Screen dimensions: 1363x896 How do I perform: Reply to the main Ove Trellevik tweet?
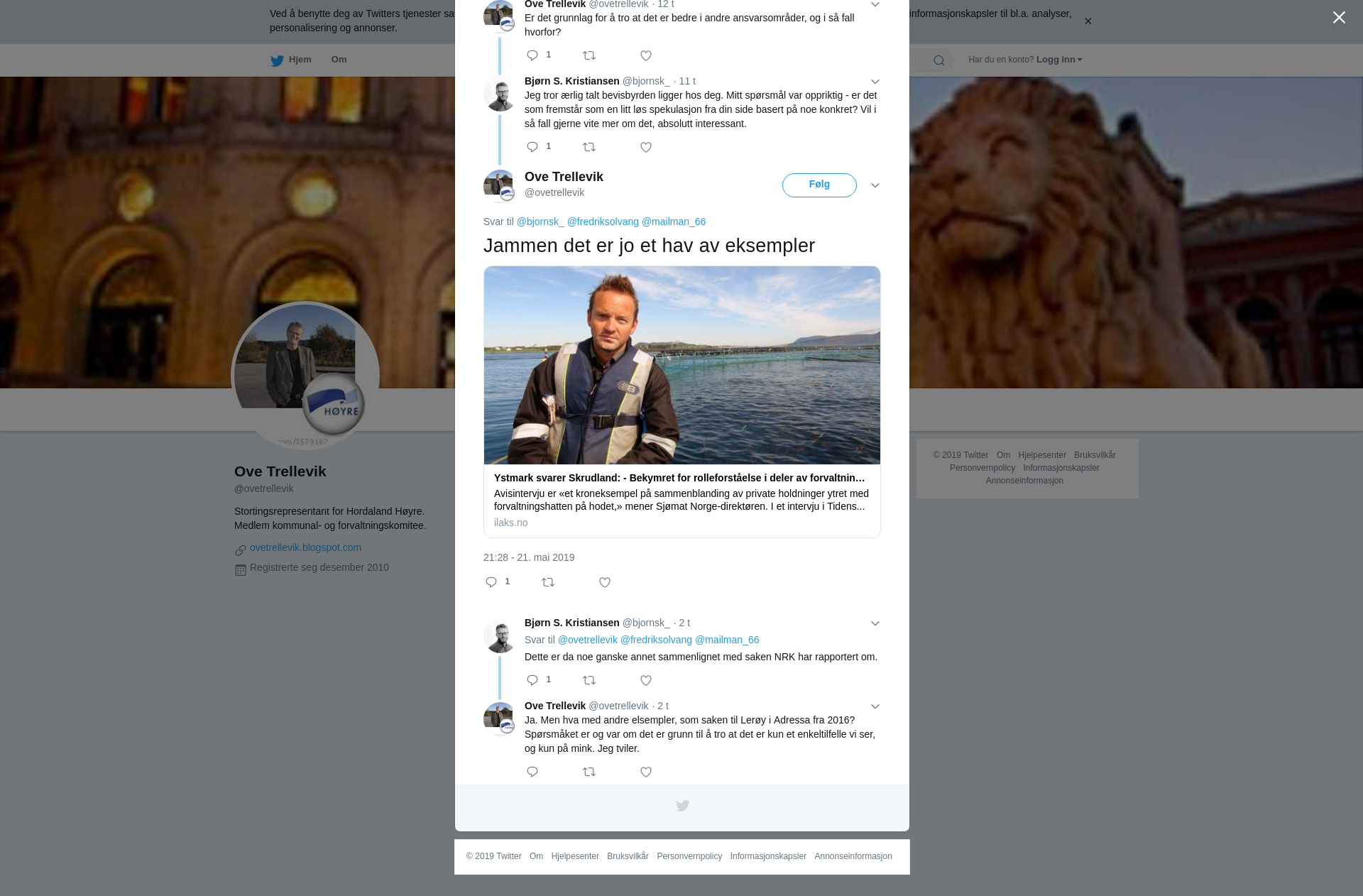coord(491,582)
